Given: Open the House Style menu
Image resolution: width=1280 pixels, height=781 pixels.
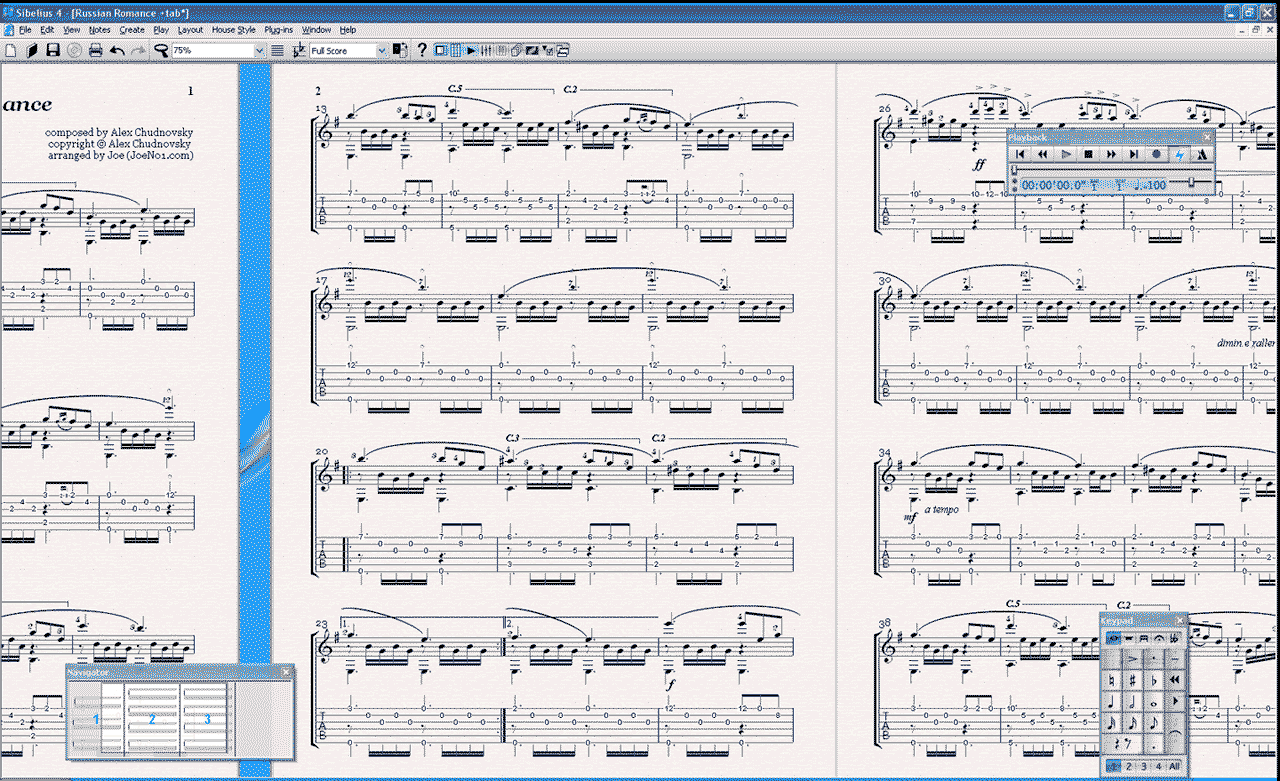Looking at the screenshot, I should pyautogui.click(x=234, y=30).
